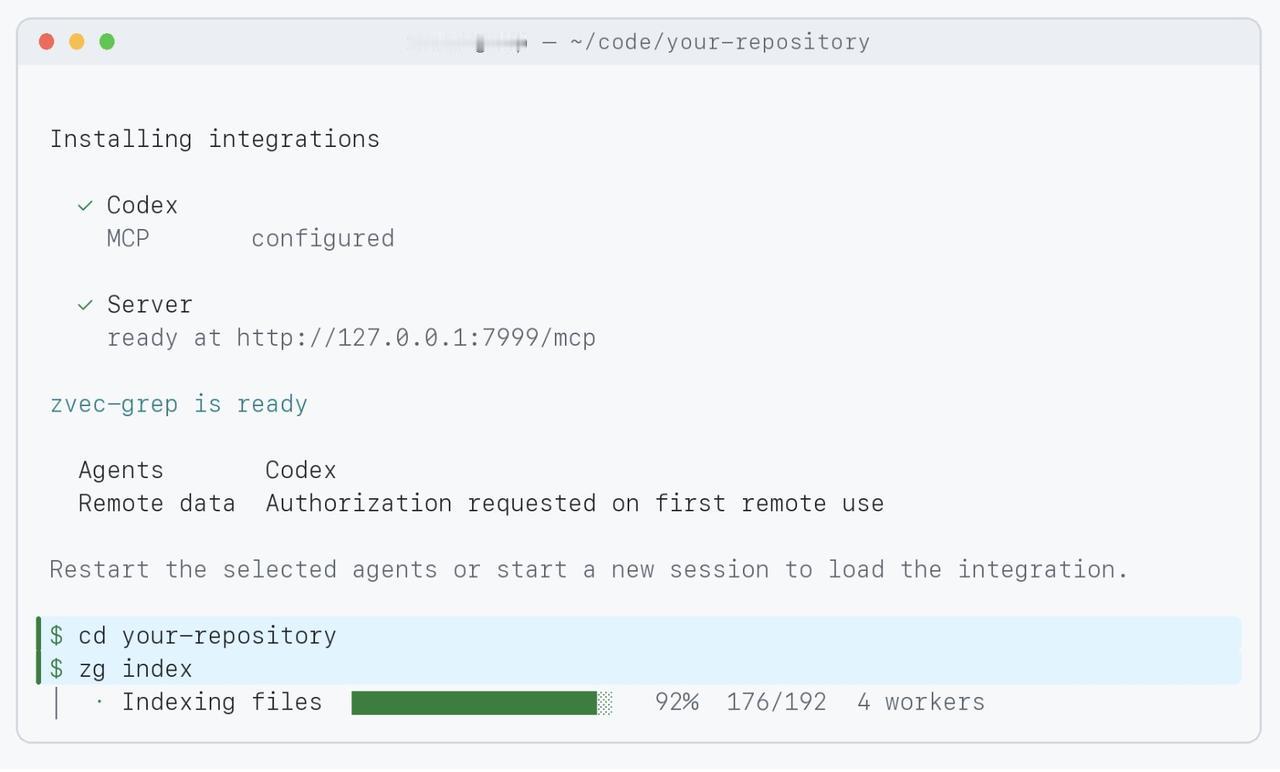Click the 'Indexing files' status label
The height and width of the screenshot is (772, 1280).
click(x=222, y=702)
